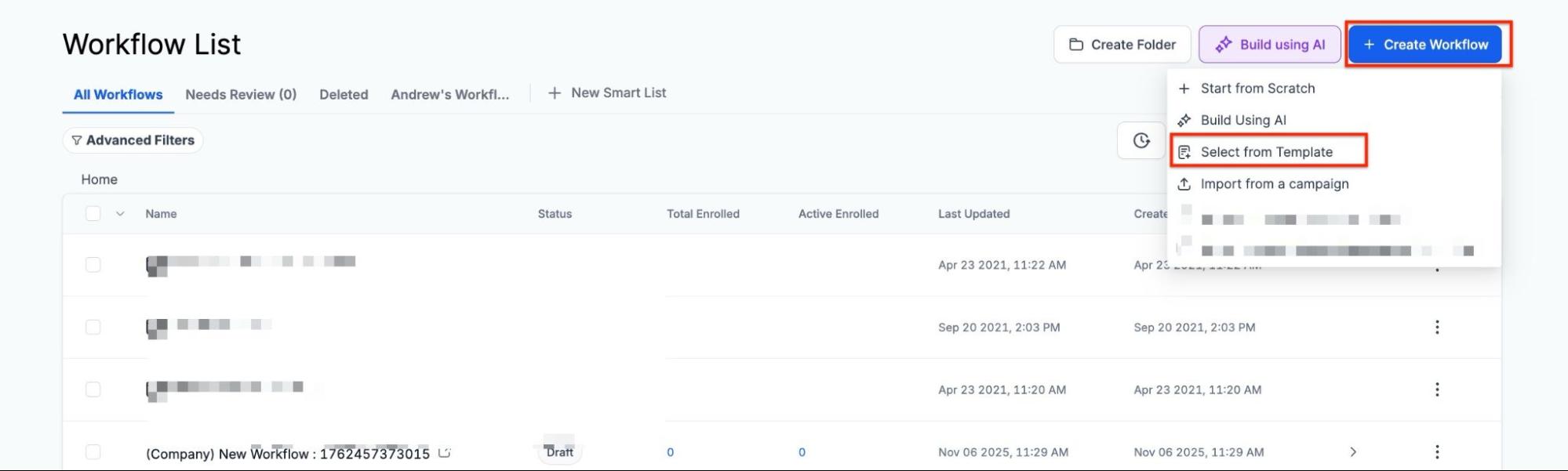Click the clock history icon button

pos(1141,141)
